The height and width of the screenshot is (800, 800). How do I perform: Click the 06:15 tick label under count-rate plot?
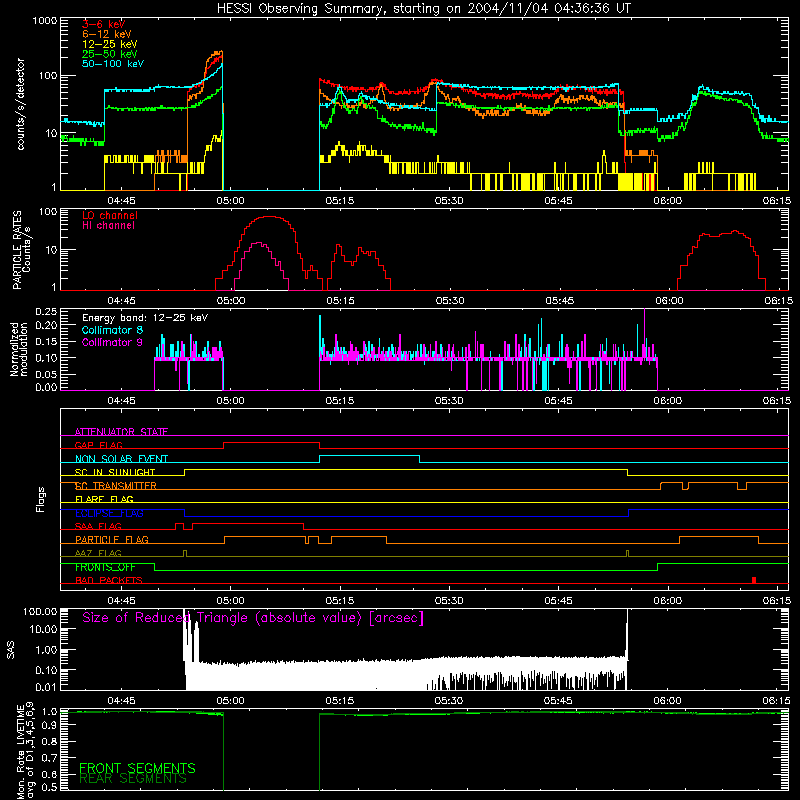click(x=777, y=201)
